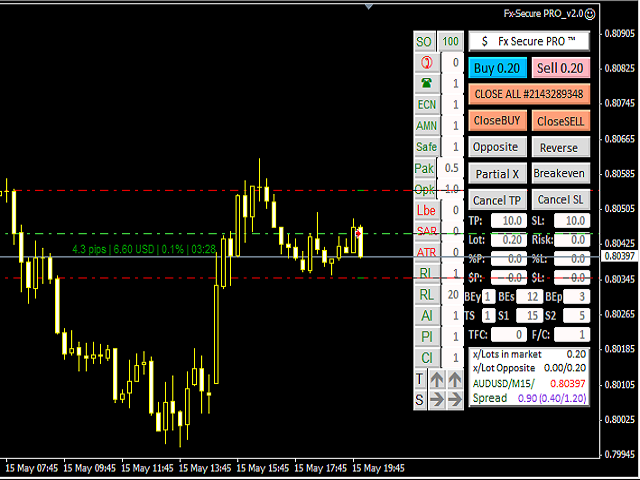Click the left up arrow beside T
This screenshot has width=640, height=480.
(437, 380)
